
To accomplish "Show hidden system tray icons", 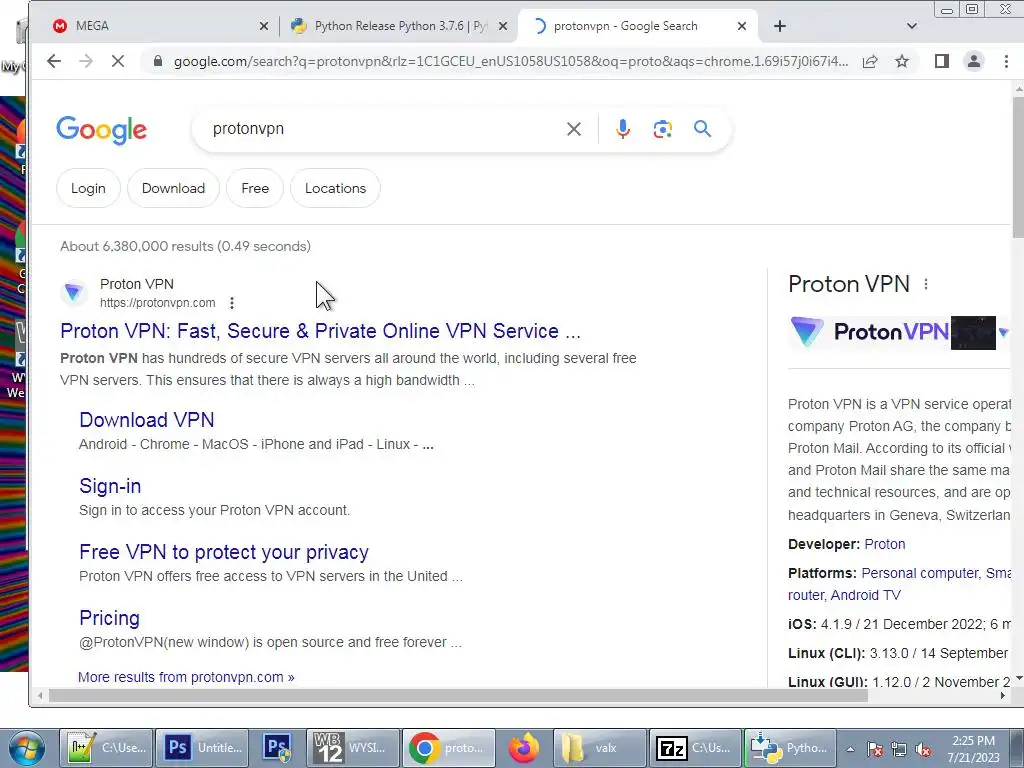I will [850, 749].
